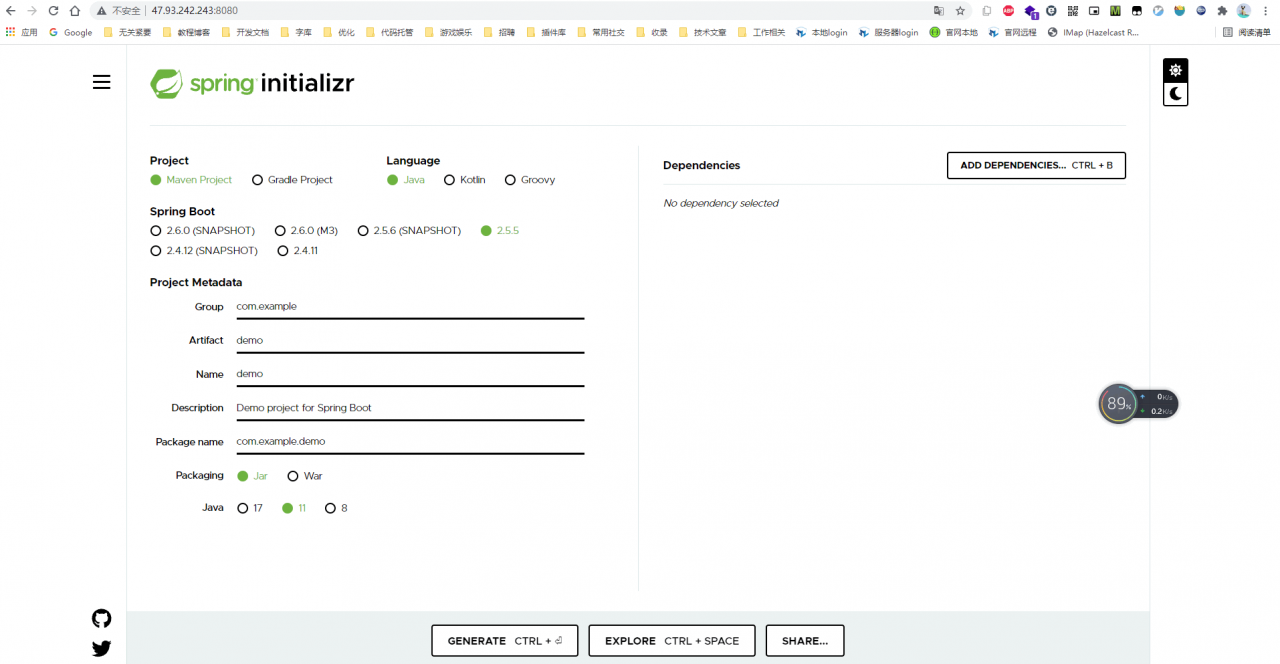The width and height of the screenshot is (1280, 664).
Task: Choose Kotlin as the language
Action: coord(465,180)
